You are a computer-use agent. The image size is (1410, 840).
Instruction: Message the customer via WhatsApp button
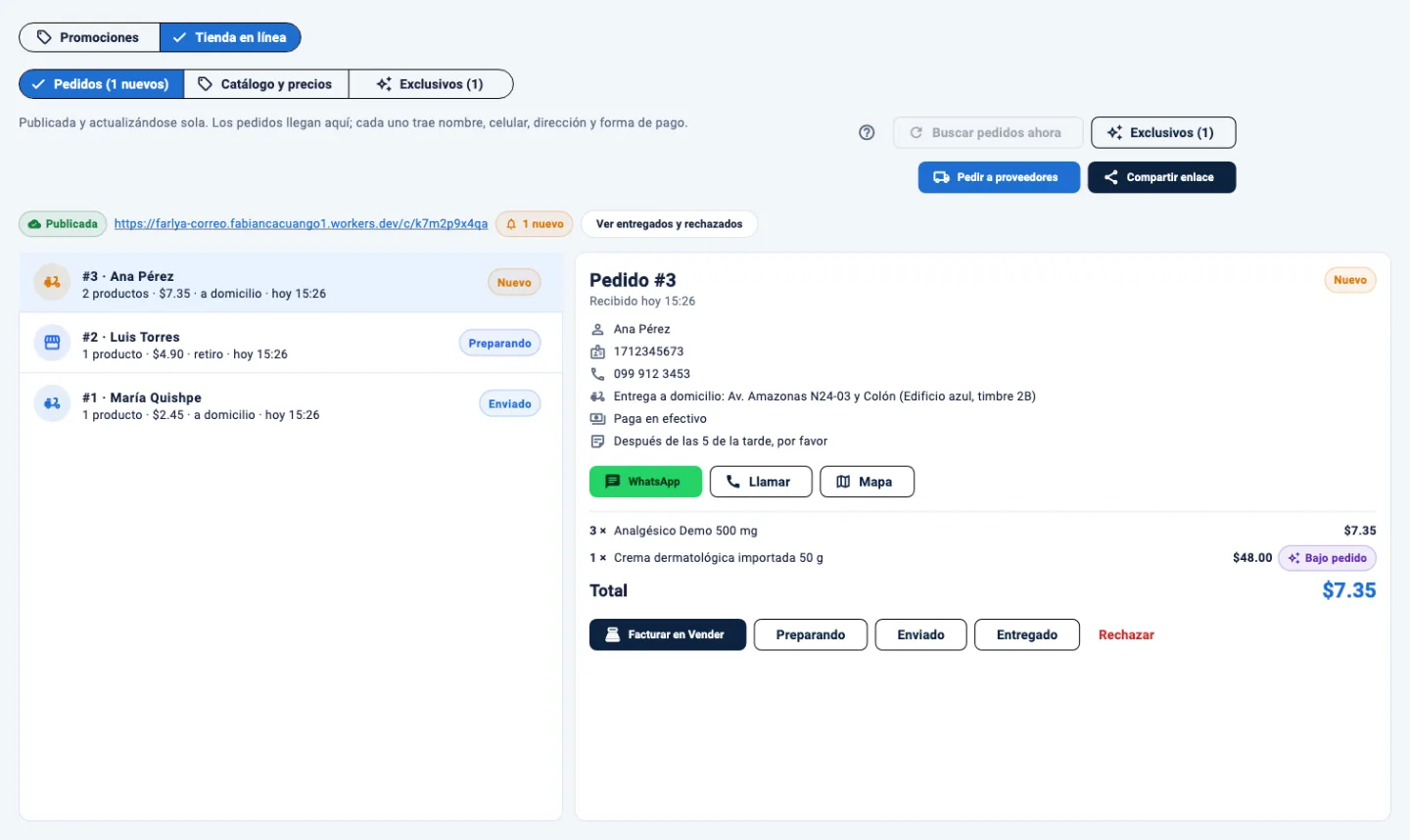coord(645,482)
